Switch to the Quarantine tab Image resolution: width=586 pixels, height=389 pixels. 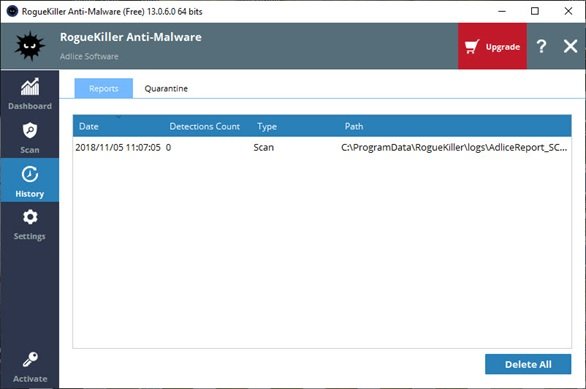(x=166, y=89)
